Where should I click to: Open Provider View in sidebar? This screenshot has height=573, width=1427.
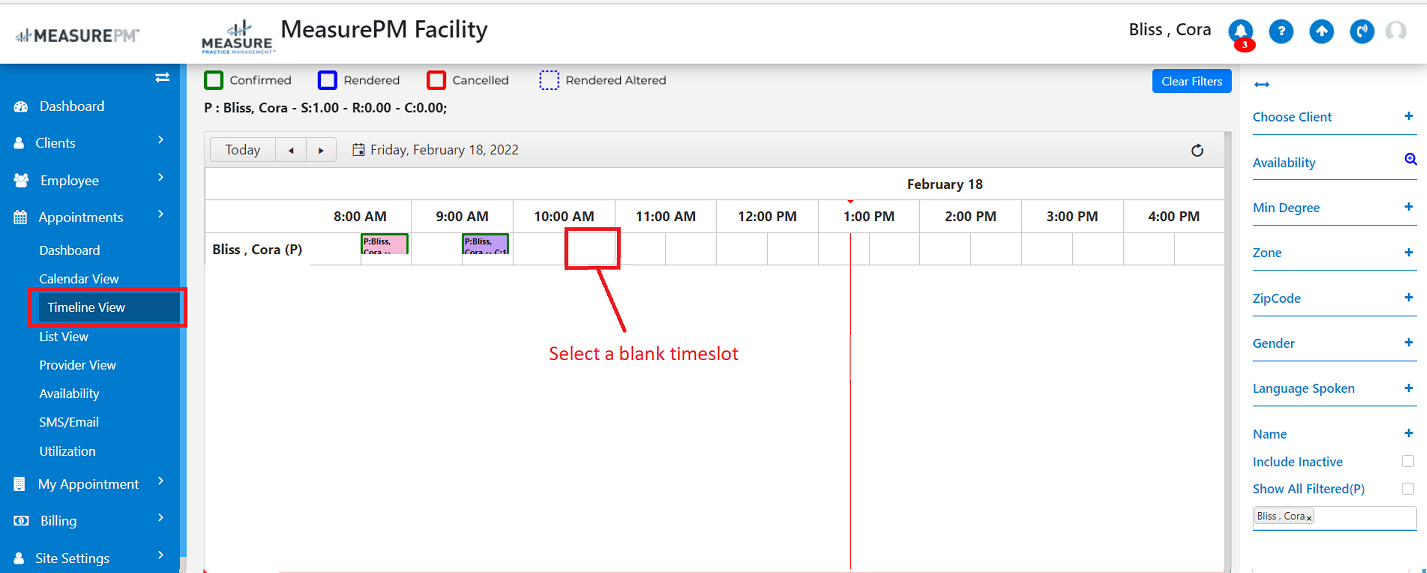click(78, 365)
